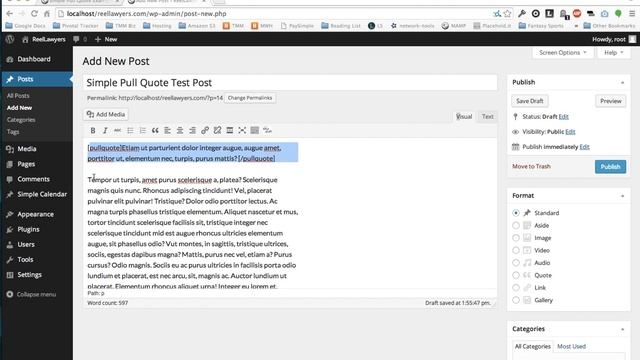Align text left
The width and height of the screenshot is (640, 360).
pos(167,131)
